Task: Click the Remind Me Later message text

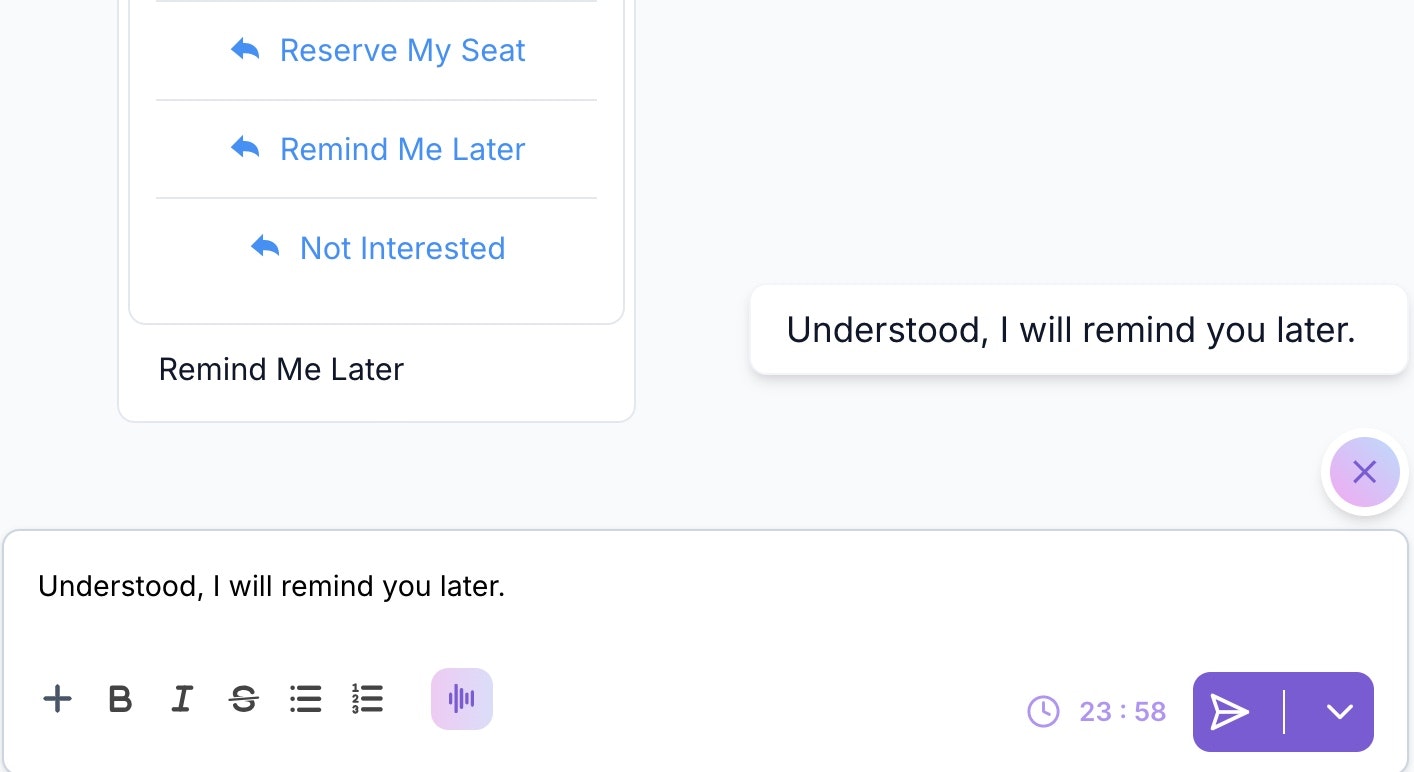Action: click(281, 370)
